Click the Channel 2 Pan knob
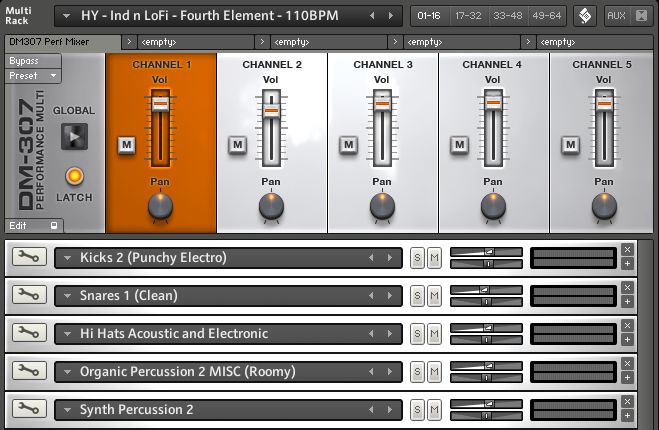 click(x=271, y=206)
